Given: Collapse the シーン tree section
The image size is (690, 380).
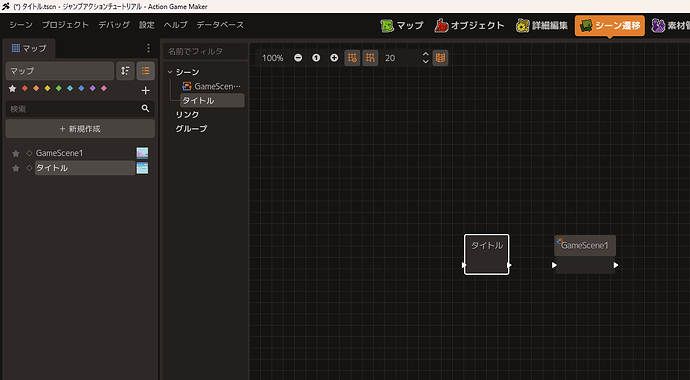Looking at the screenshot, I should 170,72.
